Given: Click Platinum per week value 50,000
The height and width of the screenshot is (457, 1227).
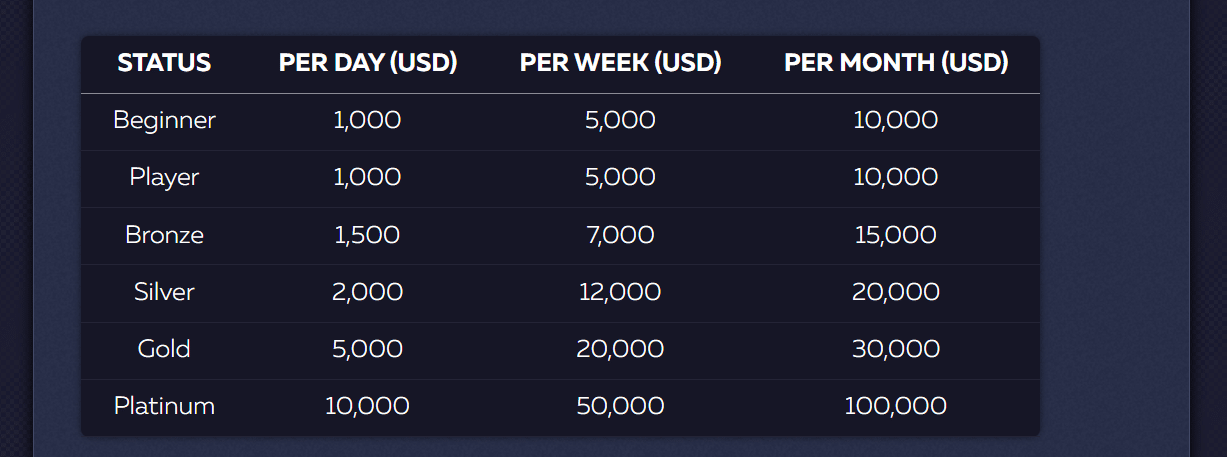Looking at the screenshot, I should click(620, 406).
